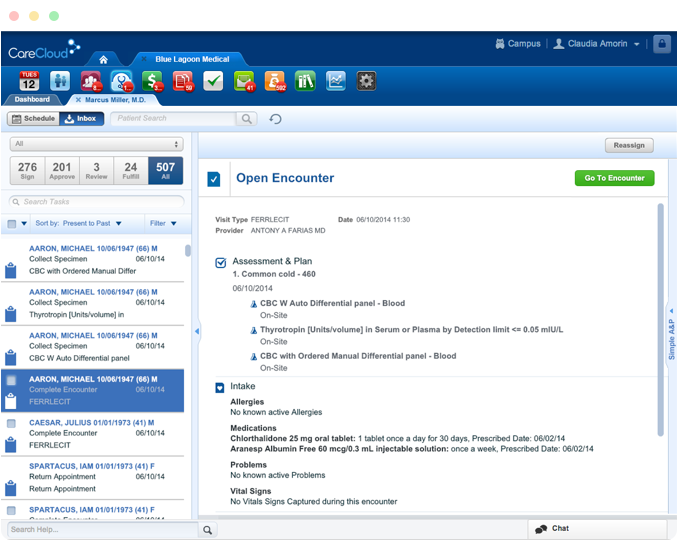This screenshot has height=541, width=679.
Task: Open the Claudia Amorin user menu
Action: (x=597, y=44)
